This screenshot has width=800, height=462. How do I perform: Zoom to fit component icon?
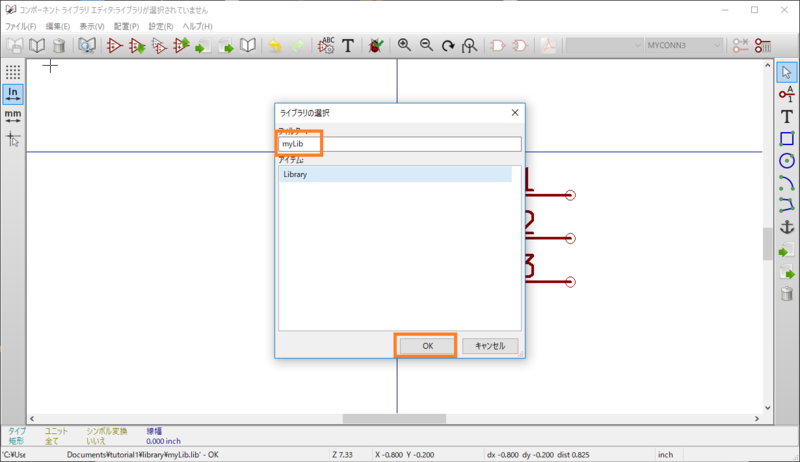[469, 46]
